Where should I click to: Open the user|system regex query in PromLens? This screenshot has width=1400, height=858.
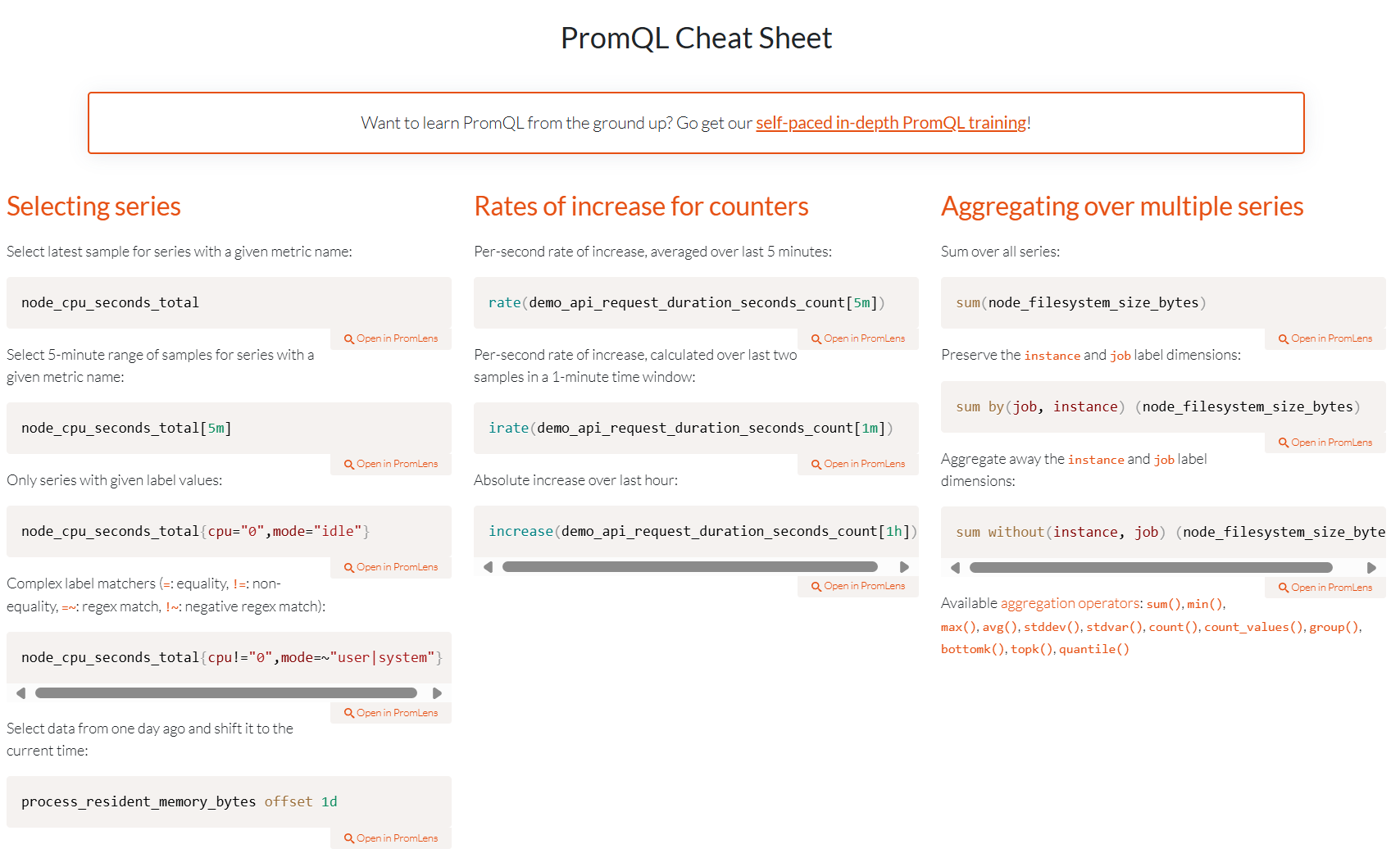click(x=392, y=713)
